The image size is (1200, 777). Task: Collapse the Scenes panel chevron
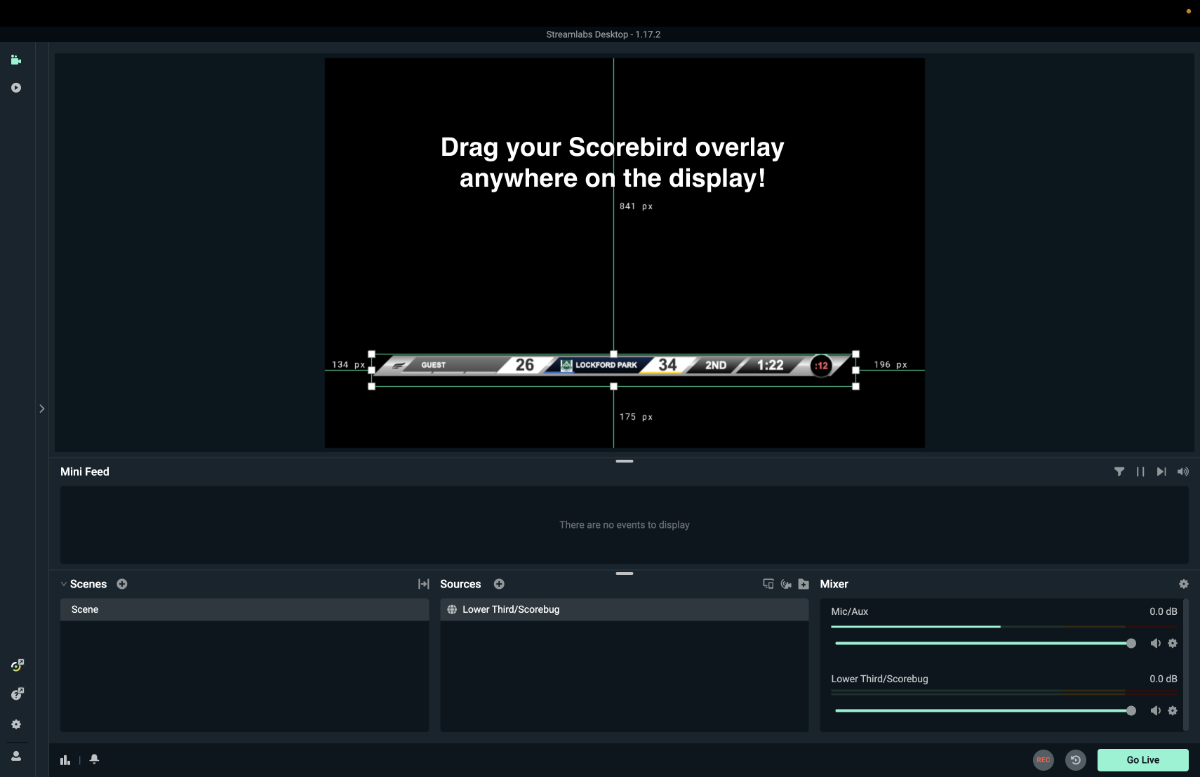point(64,584)
